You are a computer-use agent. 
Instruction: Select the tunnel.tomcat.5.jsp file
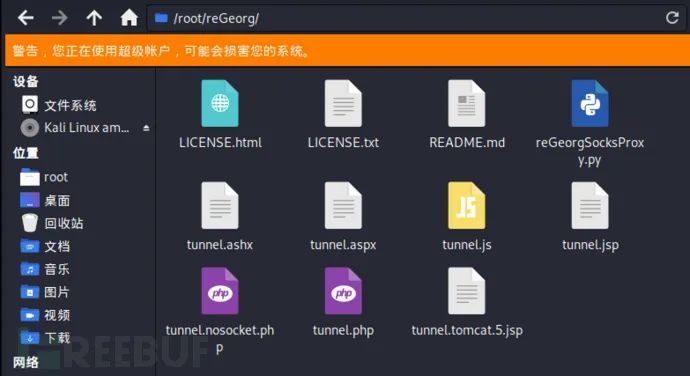click(467, 302)
